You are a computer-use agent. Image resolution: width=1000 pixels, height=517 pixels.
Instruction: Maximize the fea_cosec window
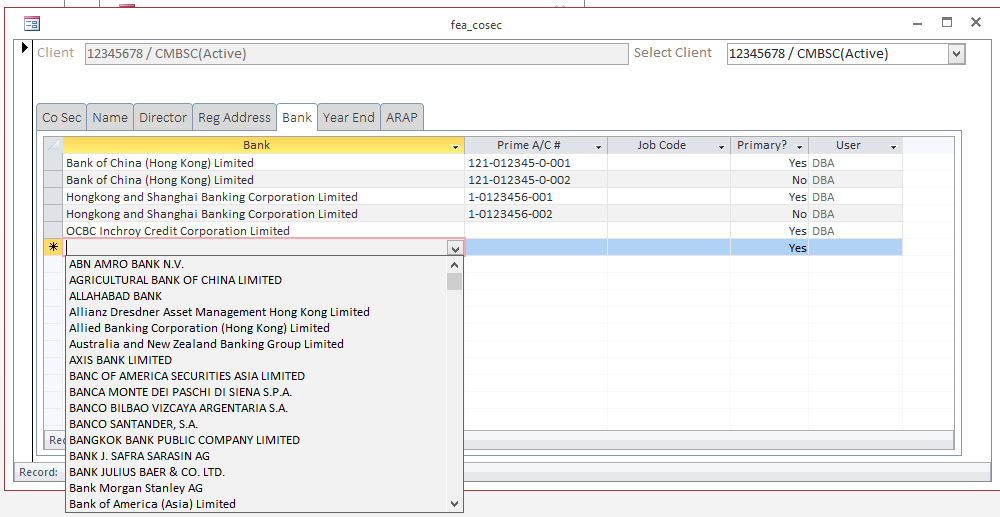947,22
